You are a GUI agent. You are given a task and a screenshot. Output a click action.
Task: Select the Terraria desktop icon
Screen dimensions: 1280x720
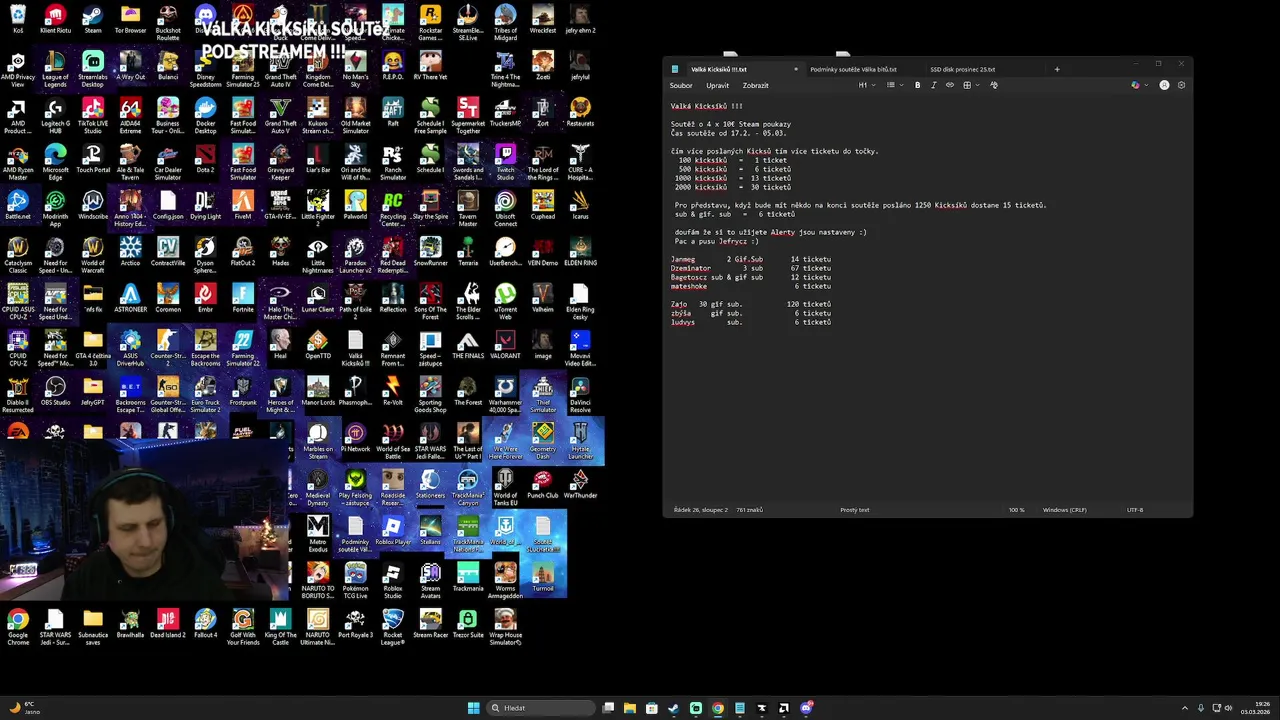468,253
